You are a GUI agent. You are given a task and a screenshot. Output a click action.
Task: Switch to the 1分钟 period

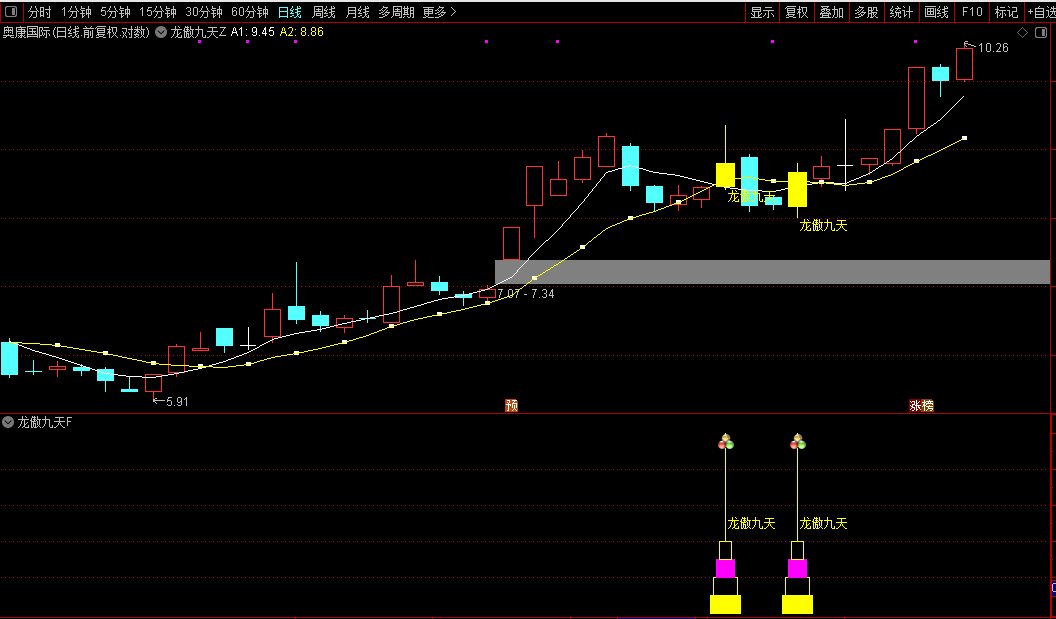click(x=76, y=12)
